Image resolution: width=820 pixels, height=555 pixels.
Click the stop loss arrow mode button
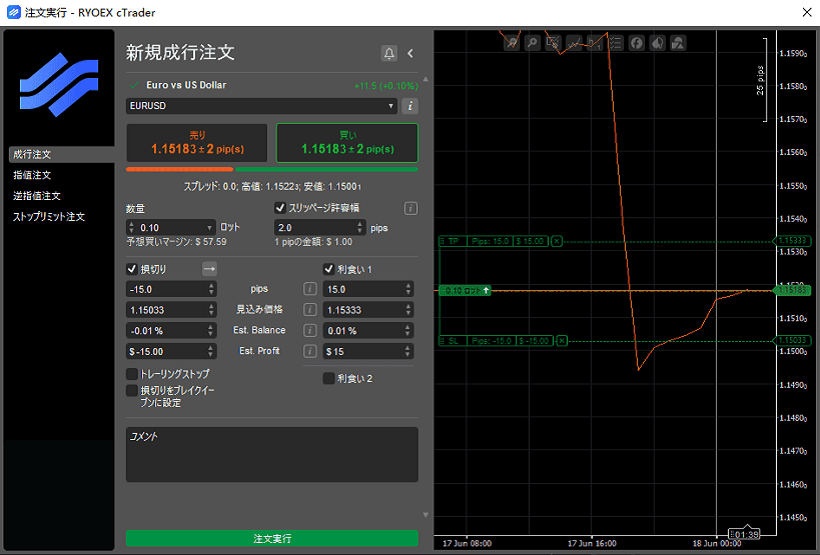coord(209,269)
